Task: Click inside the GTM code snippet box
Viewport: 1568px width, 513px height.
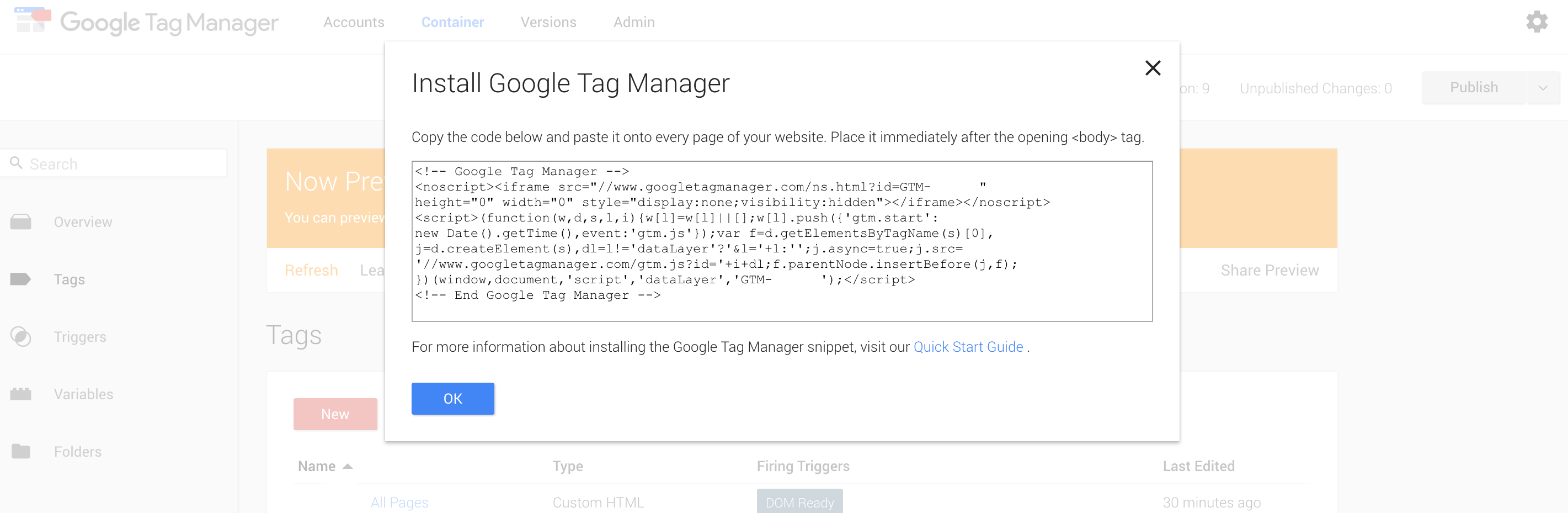Action: tap(782, 241)
